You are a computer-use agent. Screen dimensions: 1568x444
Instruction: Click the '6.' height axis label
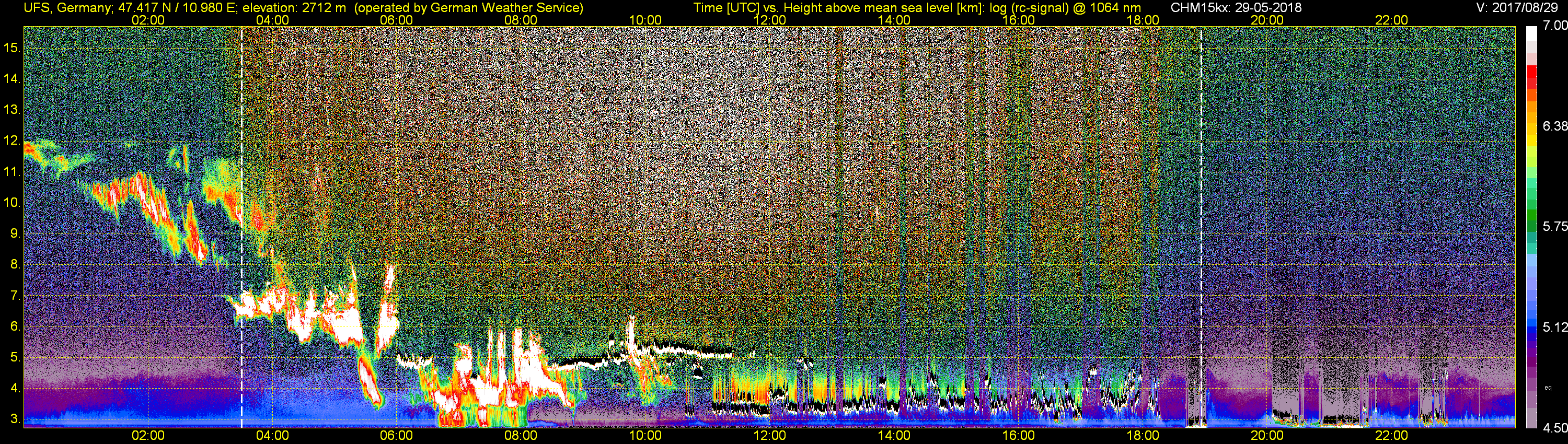pyautogui.click(x=16, y=326)
